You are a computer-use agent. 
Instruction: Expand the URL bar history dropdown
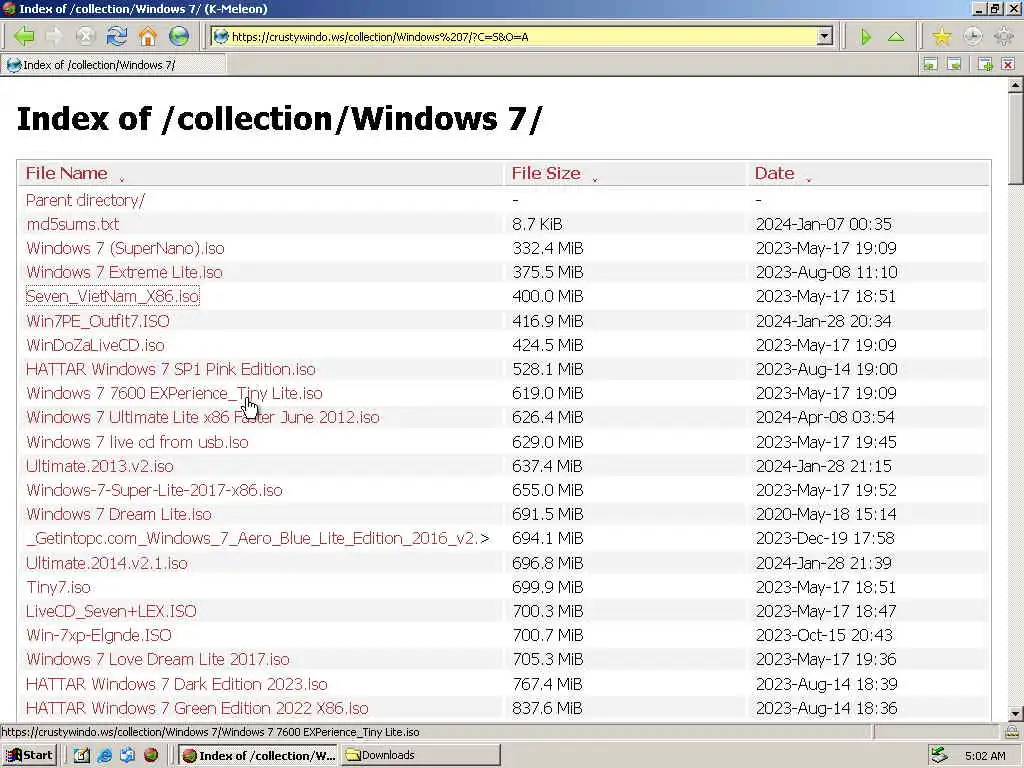[825, 37]
